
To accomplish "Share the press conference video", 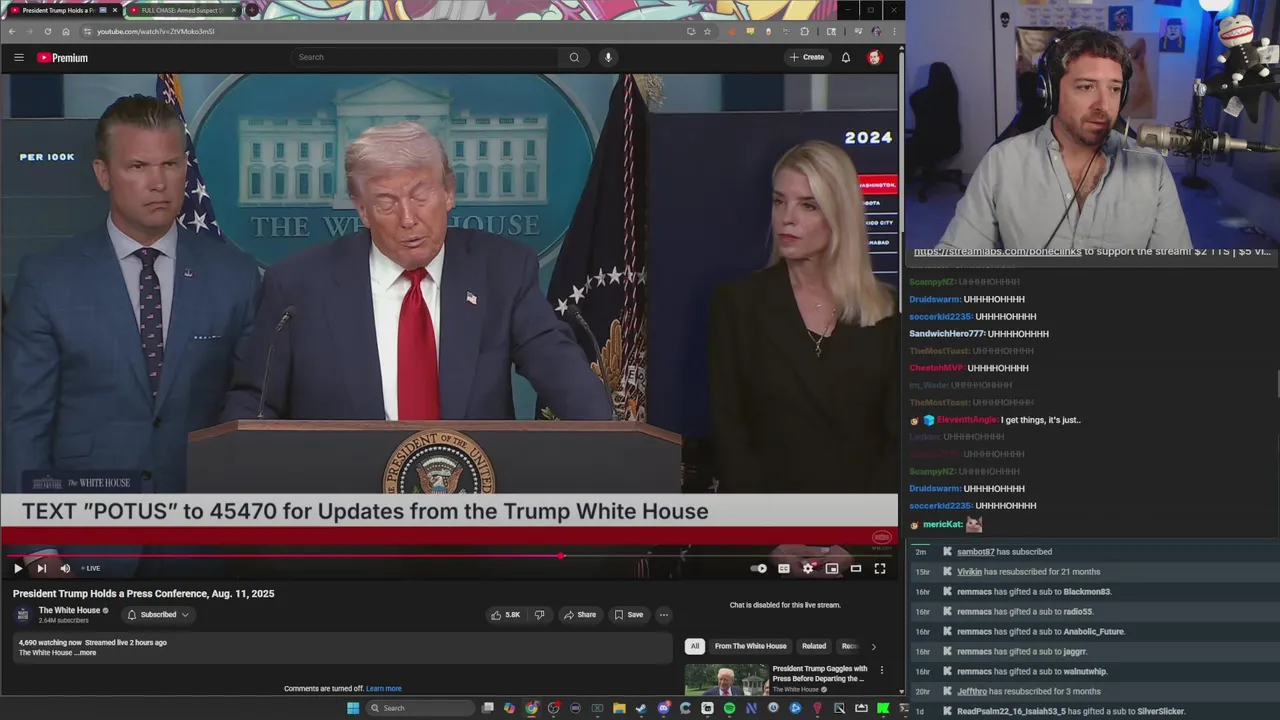I will (x=579, y=615).
